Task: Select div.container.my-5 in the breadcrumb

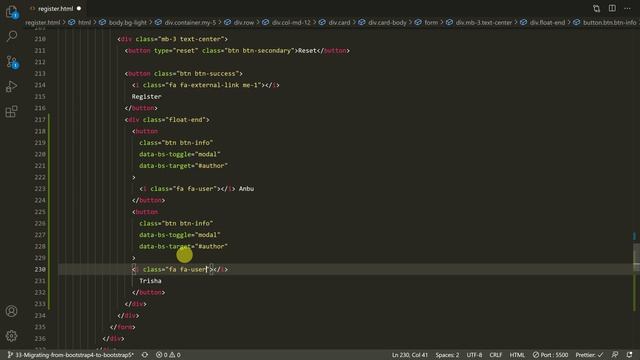Action: click(190, 22)
